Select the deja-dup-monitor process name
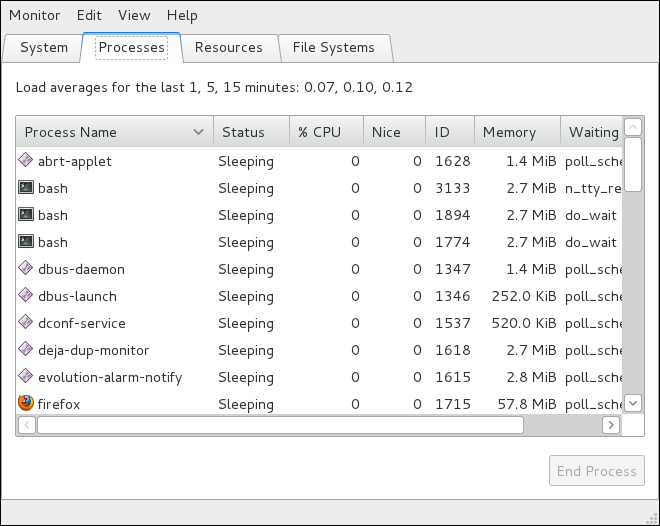The width and height of the screenshot is (660, 526). [x=93, y=351]
